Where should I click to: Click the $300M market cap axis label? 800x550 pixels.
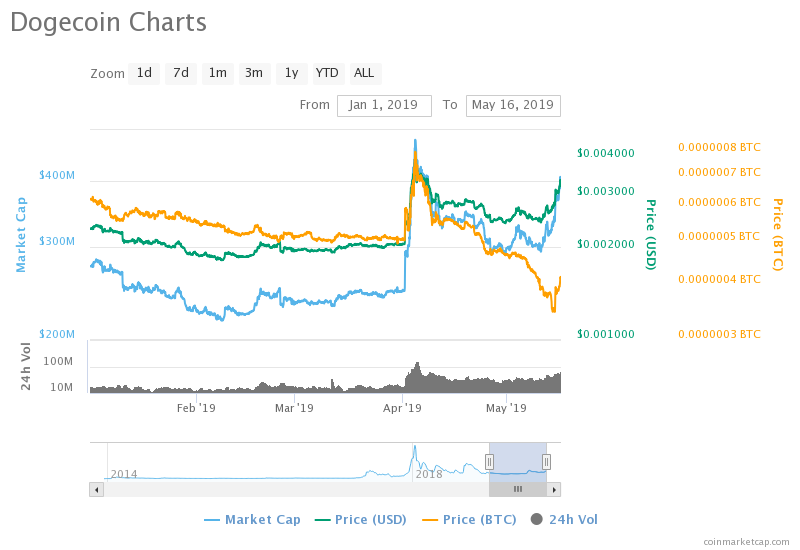pos(57,241)
